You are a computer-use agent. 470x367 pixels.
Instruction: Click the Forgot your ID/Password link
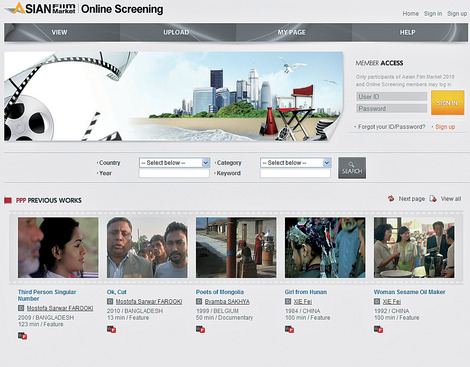point(391,127)
